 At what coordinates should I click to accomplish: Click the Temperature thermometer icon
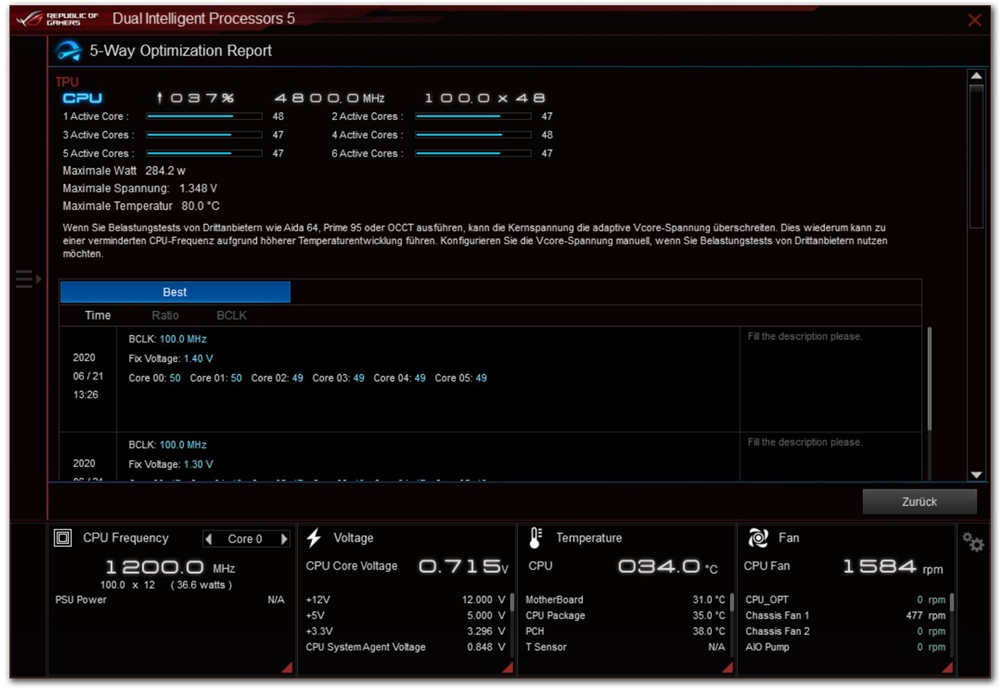[535, 538]
